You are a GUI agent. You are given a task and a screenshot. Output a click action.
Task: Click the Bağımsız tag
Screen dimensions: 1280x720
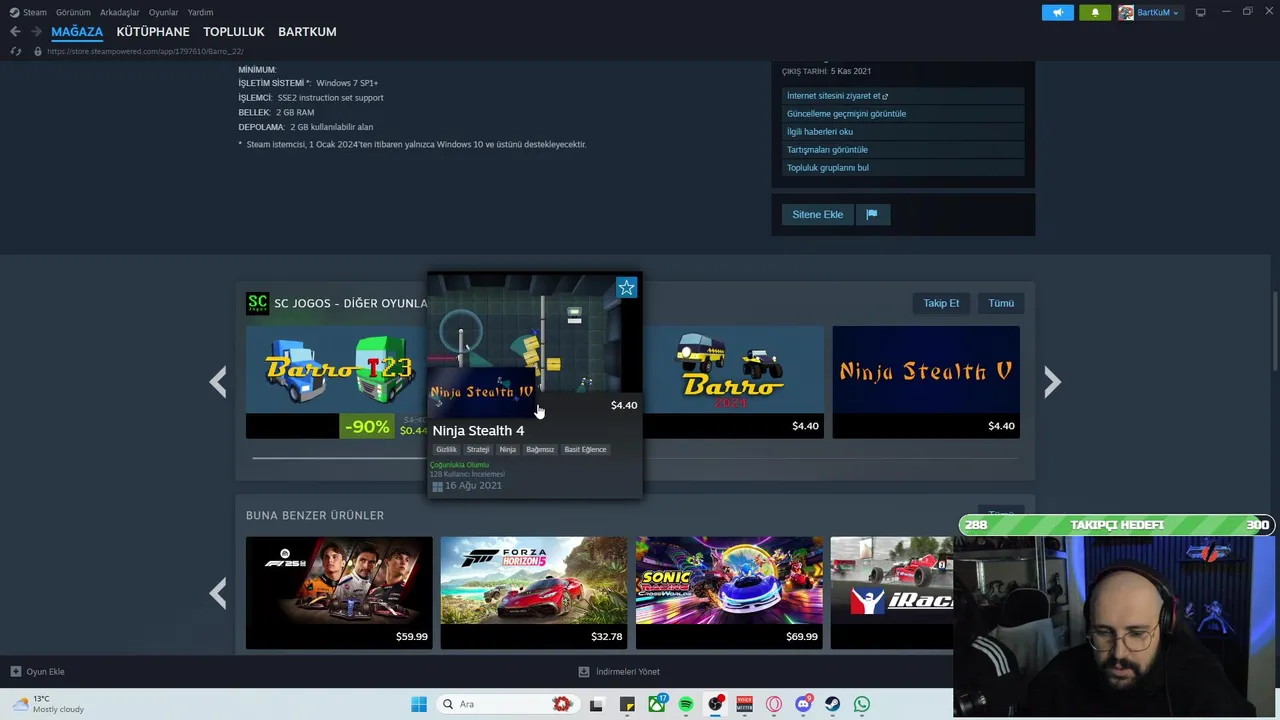point(540,449)
